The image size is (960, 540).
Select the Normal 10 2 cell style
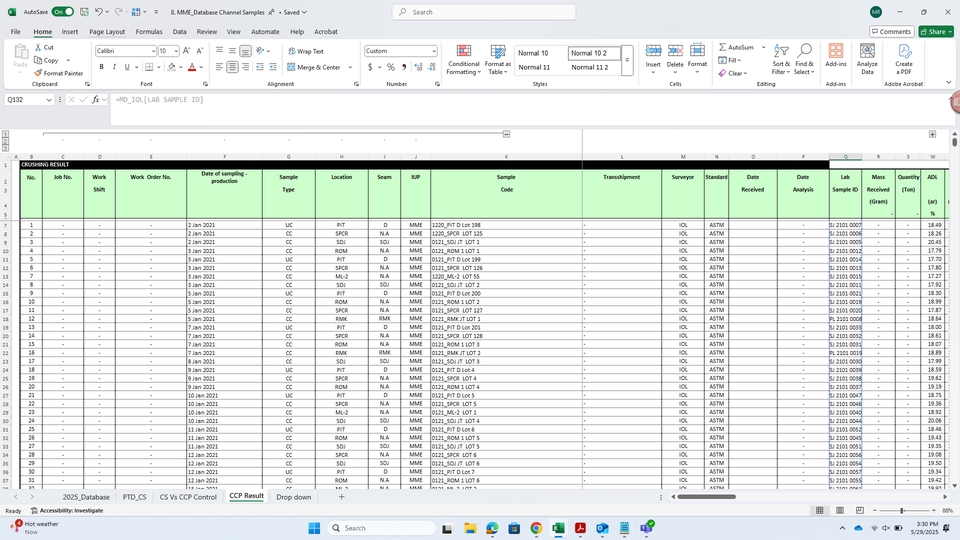pos(593,53)
